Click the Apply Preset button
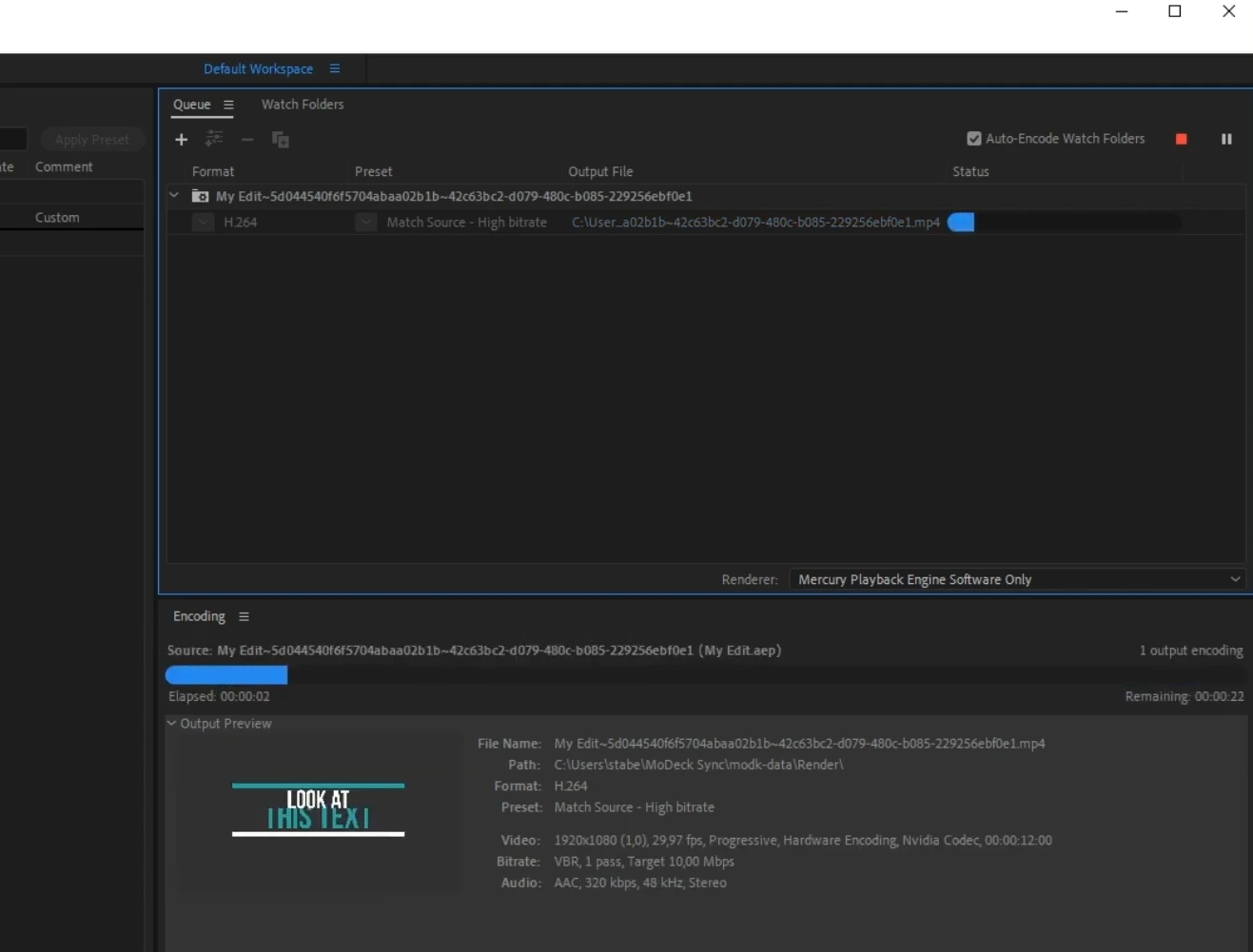The height and width of the screenshot is (952, 1253). [x=91, y=139]
